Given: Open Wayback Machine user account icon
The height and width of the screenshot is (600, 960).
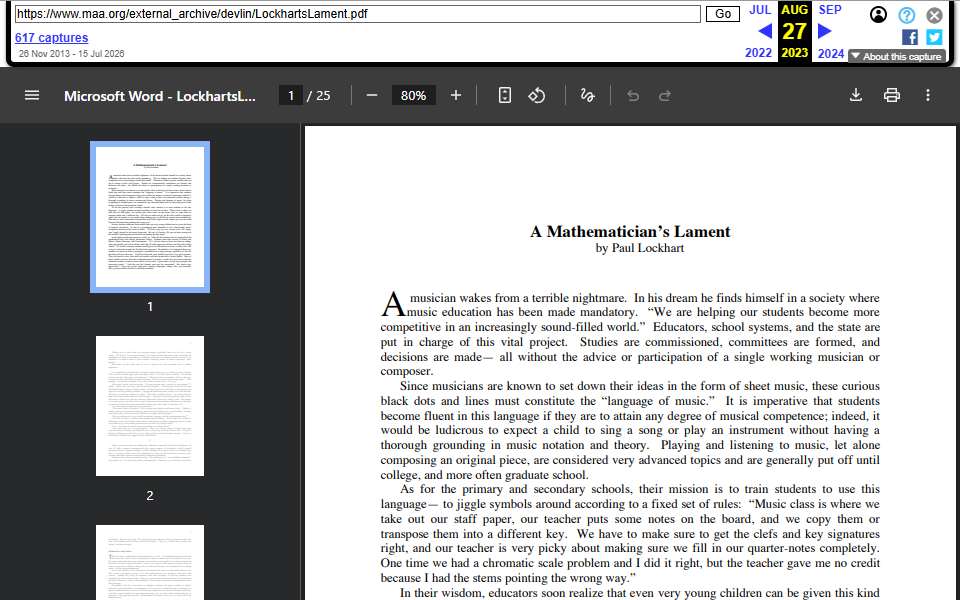Looking at the screenshot, I should [879, 15].
